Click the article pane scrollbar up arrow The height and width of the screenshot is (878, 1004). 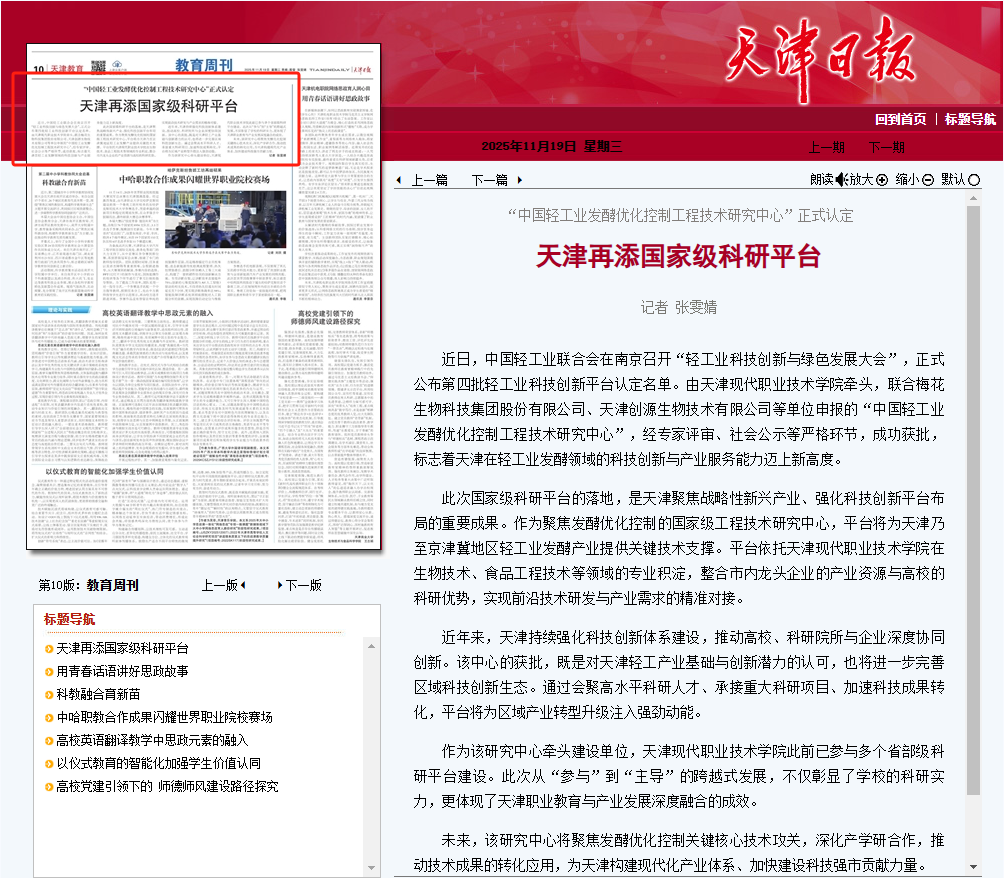click(x=973, y=199)
